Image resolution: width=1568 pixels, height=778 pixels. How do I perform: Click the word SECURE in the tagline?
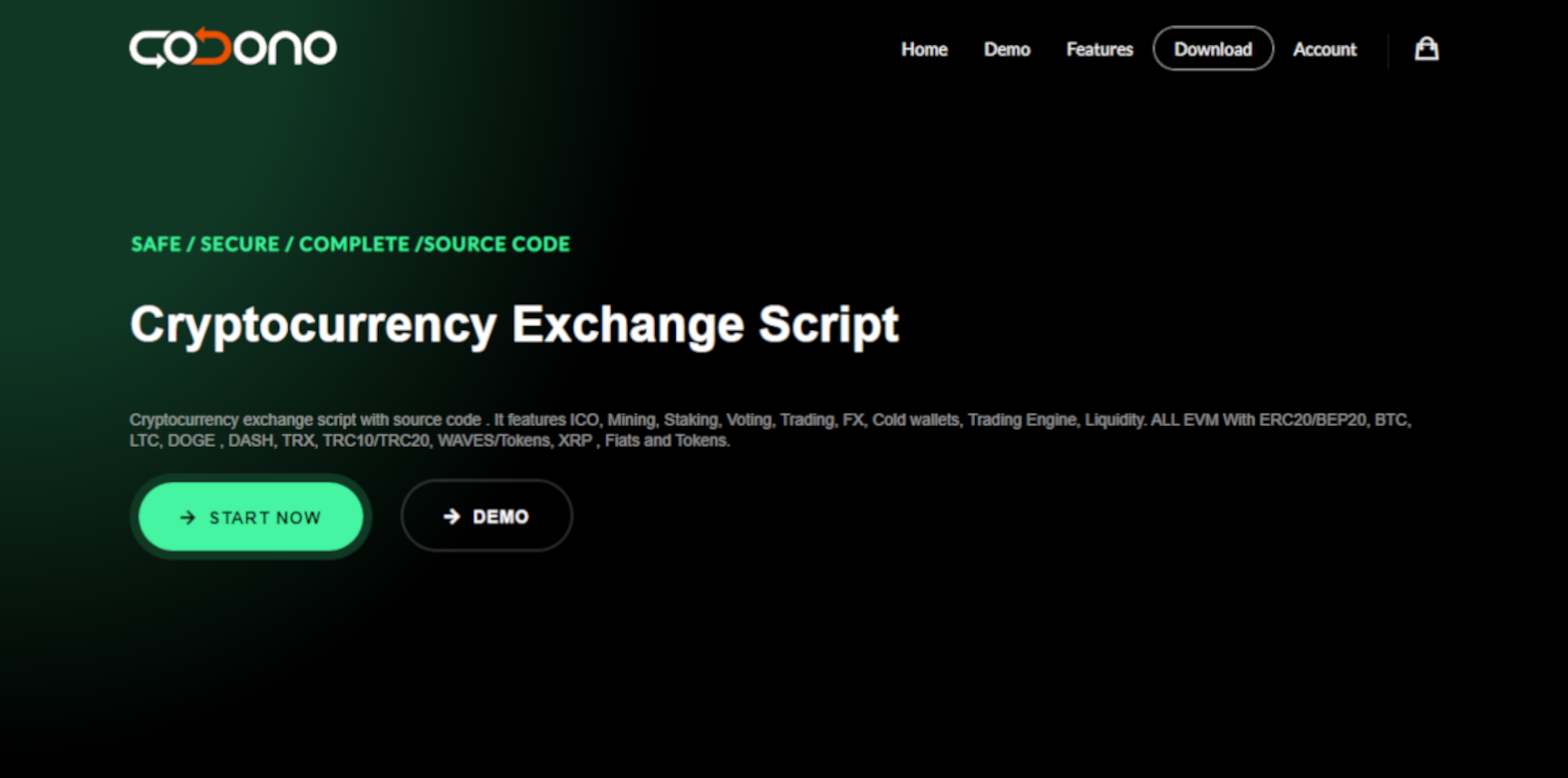tap(240, 244)
